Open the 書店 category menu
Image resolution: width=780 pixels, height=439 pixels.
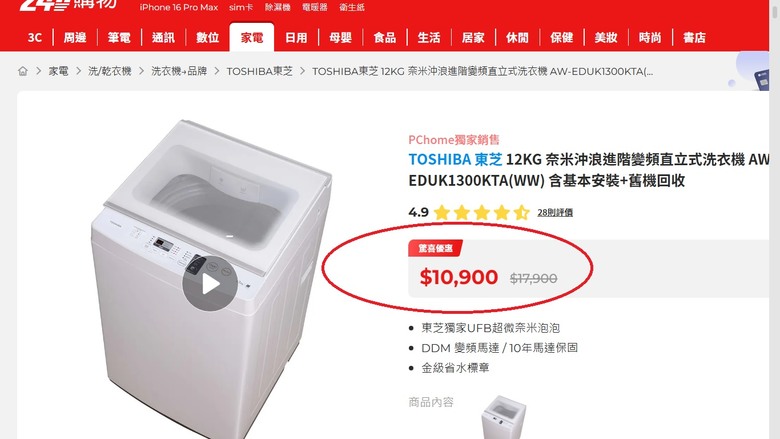tap(694, 38)
